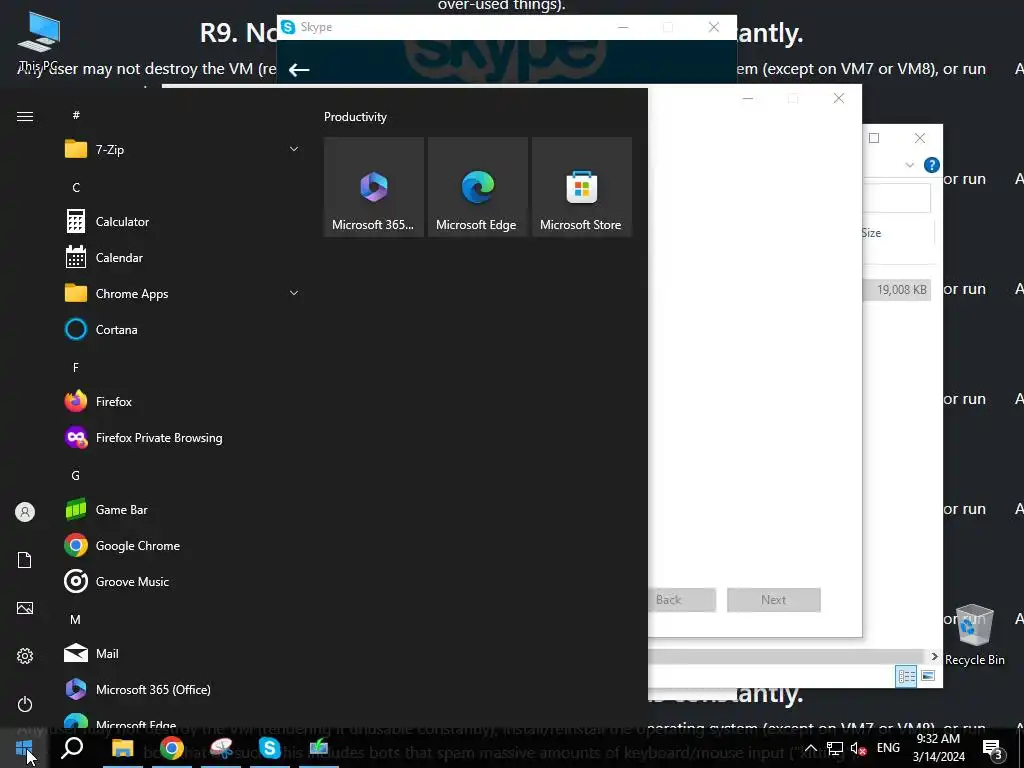Click the # section header

pyautogui.click(x=76, y=115)
